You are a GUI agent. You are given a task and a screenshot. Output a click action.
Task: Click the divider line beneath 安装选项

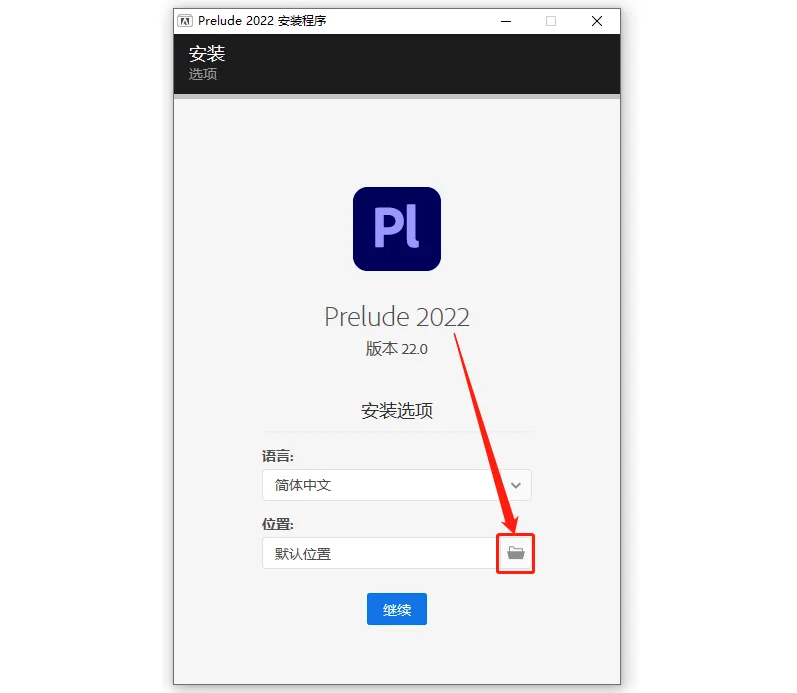pos(396,431)
